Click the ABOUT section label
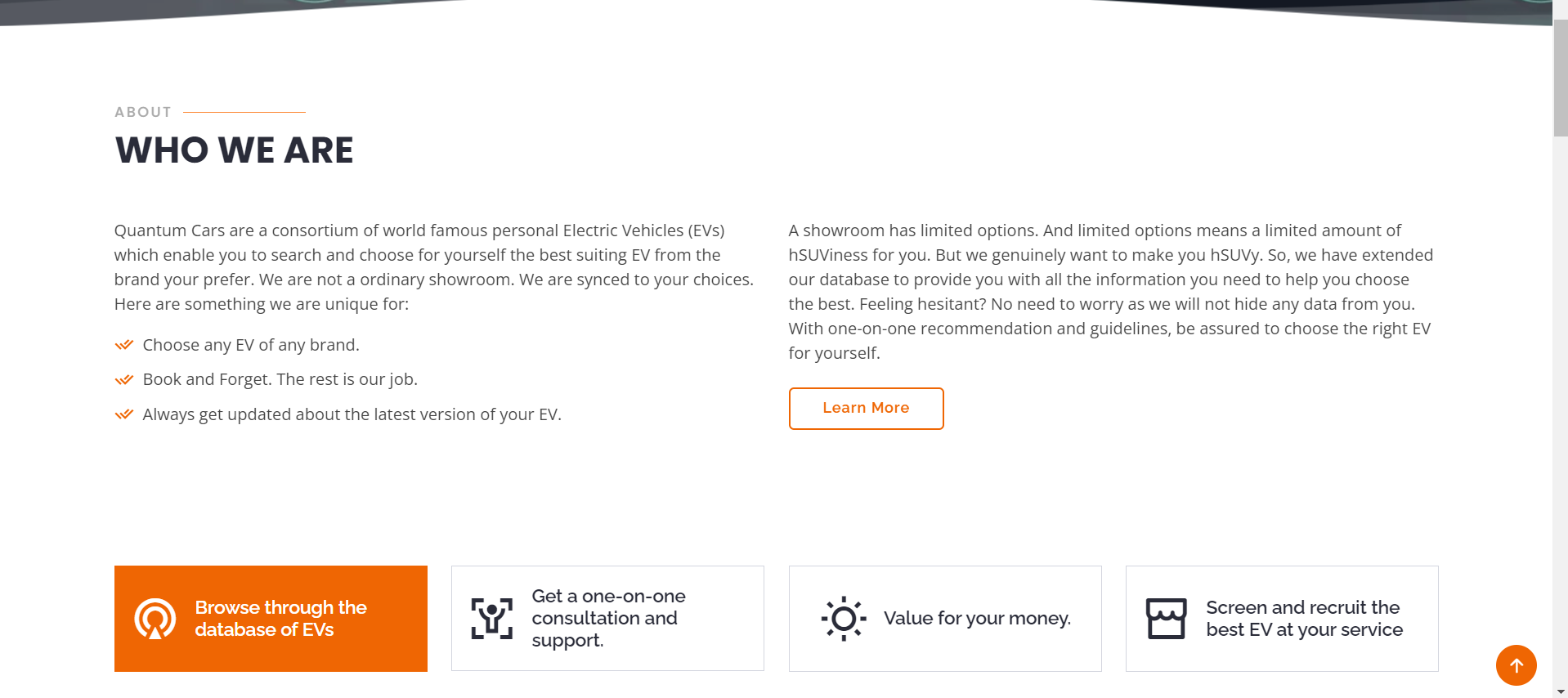 [142, 112]
